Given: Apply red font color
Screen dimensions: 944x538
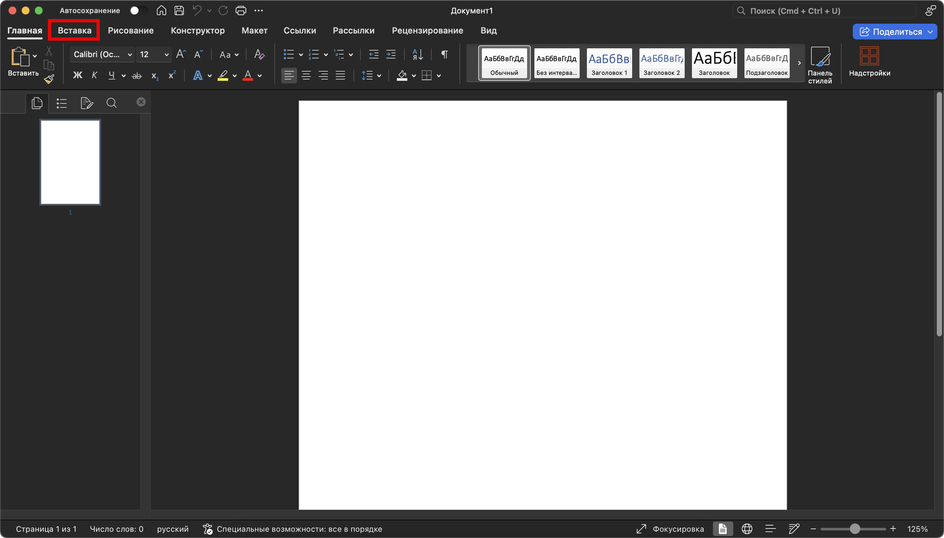Looking at the screenshot, I should [247, 76].
